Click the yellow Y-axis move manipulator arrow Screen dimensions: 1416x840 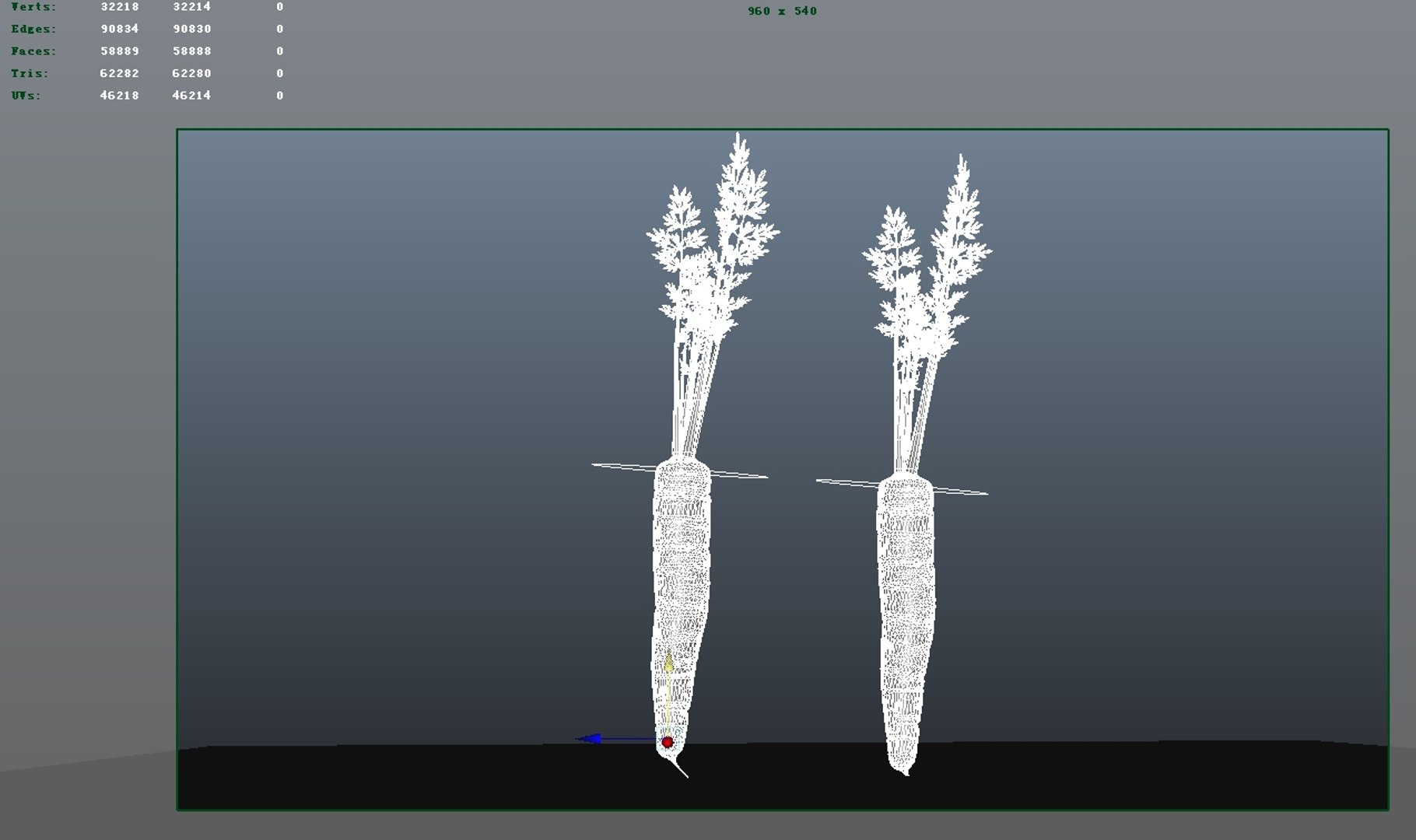pos(668,662)
